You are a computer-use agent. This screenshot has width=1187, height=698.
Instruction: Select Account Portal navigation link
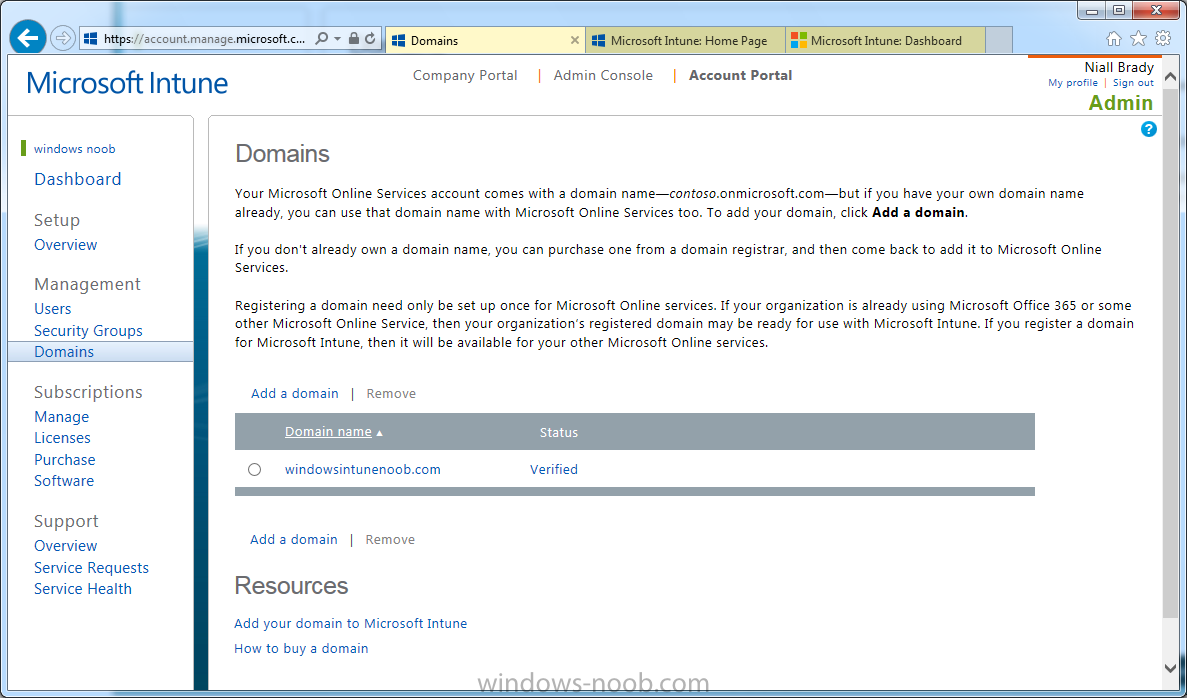tap(740, 76)
